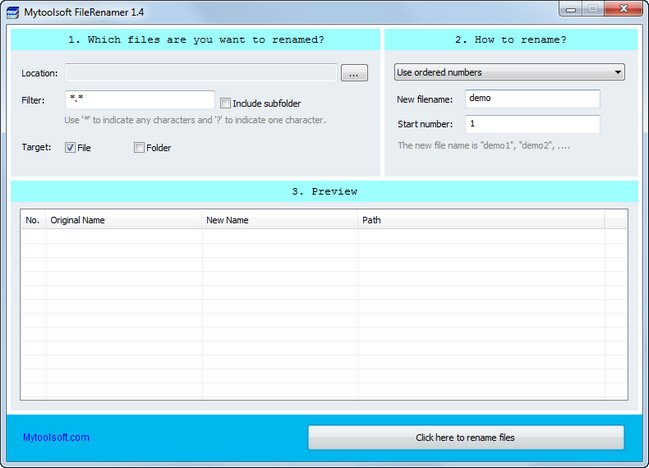Focus the Location path field

pyautogui.click(x=201, y=73)
